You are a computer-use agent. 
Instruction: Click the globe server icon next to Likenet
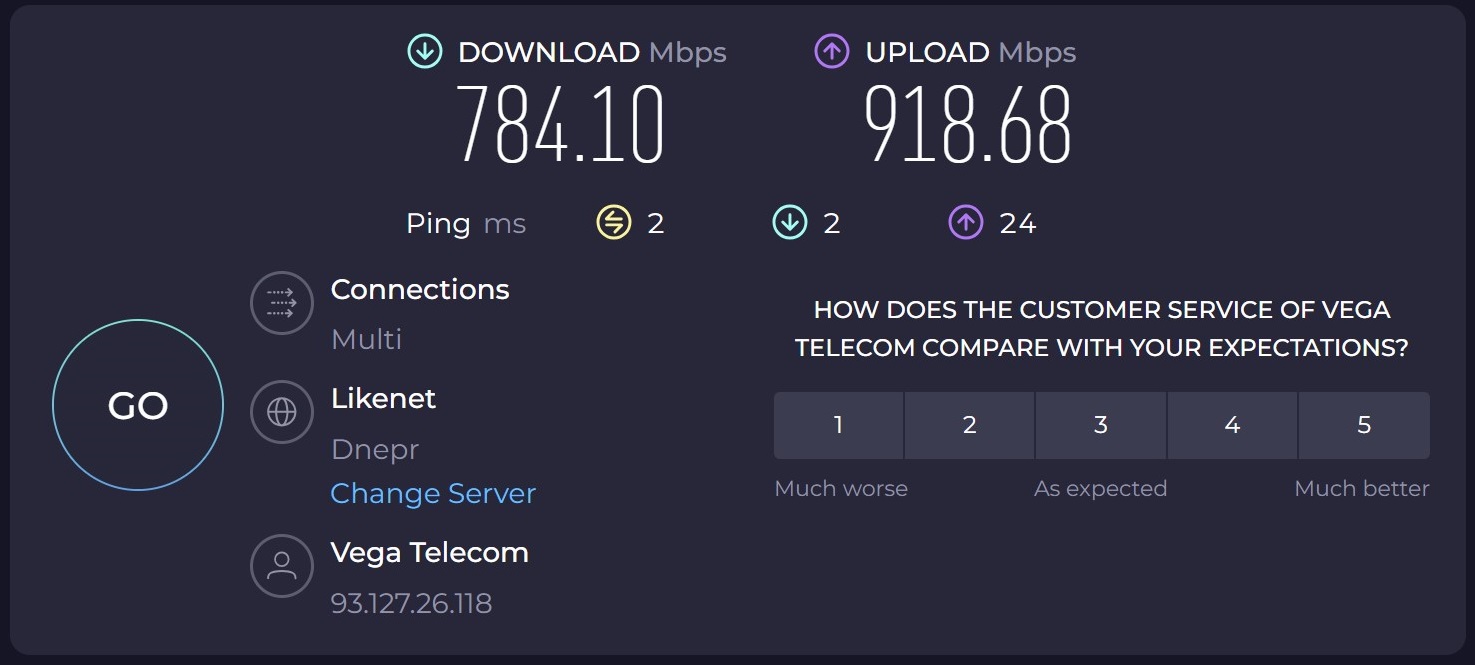pyautogui.click(x=282, y=411)
